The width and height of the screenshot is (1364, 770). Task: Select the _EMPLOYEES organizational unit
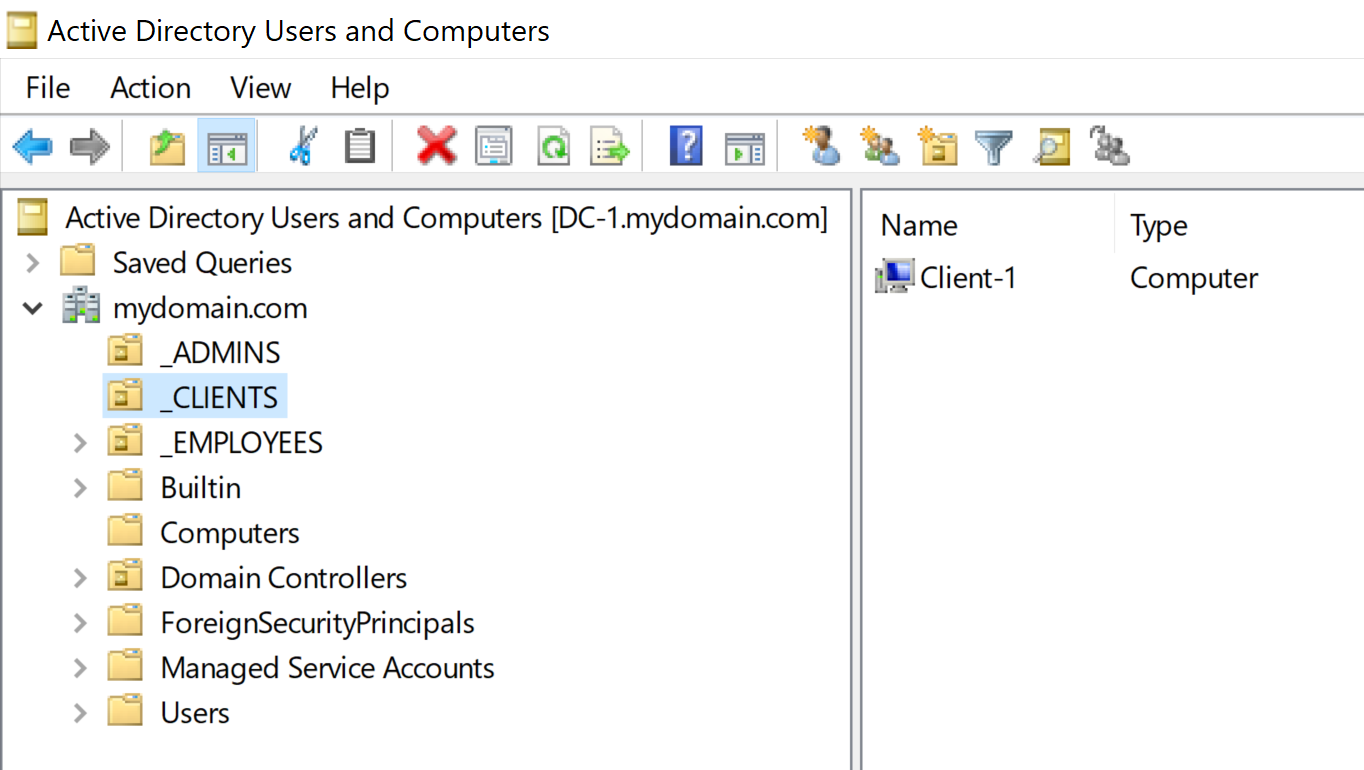click(x=241, y=443)
